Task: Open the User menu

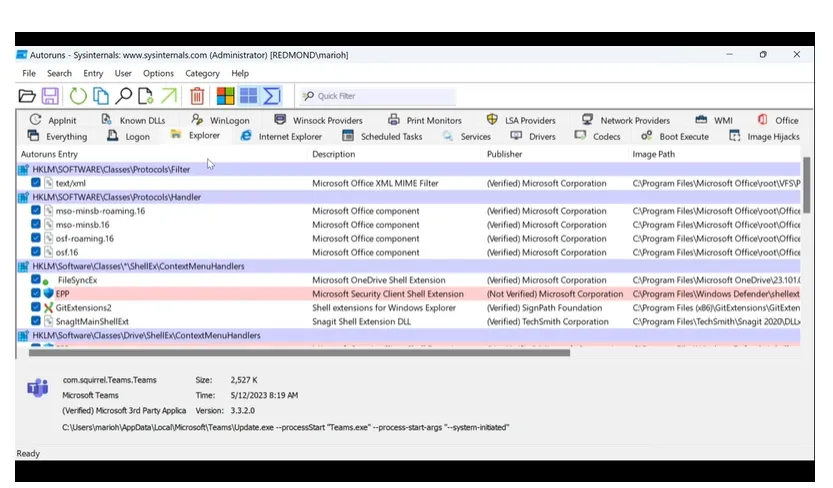Action: (x=123, y=73)
